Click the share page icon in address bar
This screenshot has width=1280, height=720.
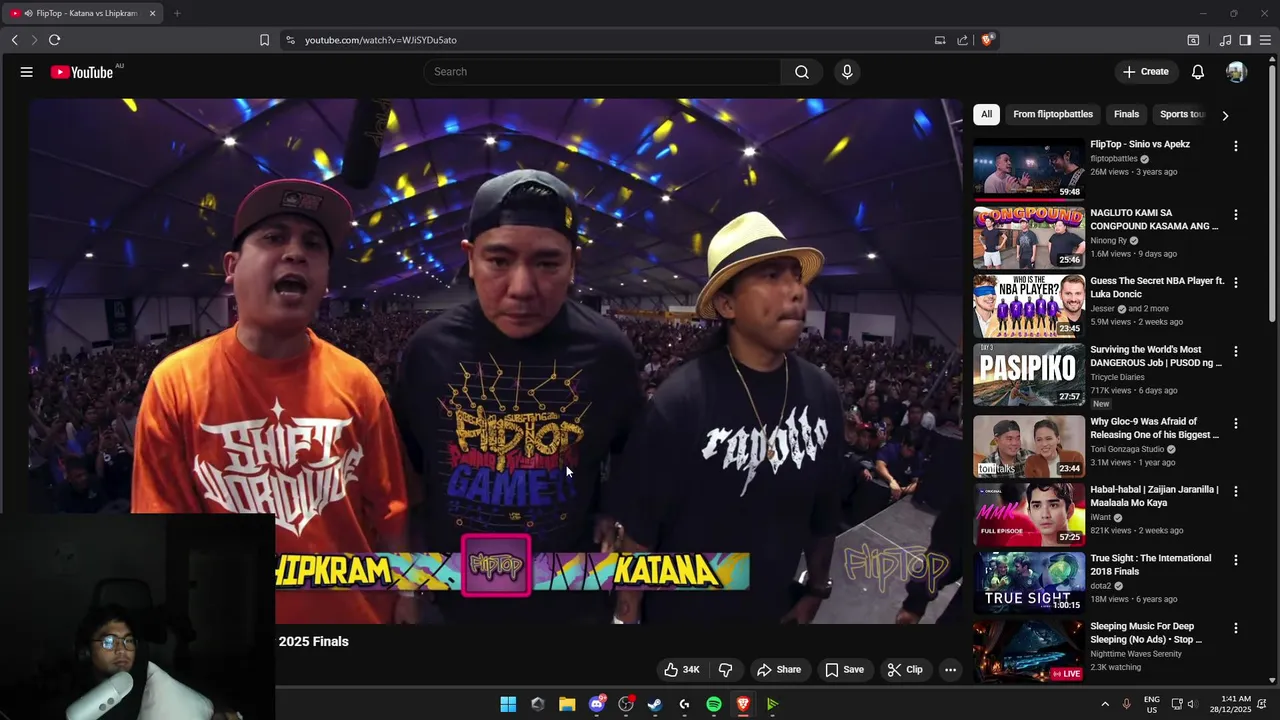[x=962, y=40]
